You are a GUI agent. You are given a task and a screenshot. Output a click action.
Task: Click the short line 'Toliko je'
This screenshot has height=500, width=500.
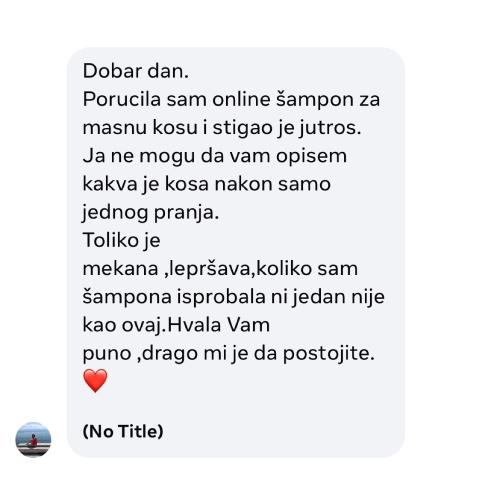click(x=121, y=241)
